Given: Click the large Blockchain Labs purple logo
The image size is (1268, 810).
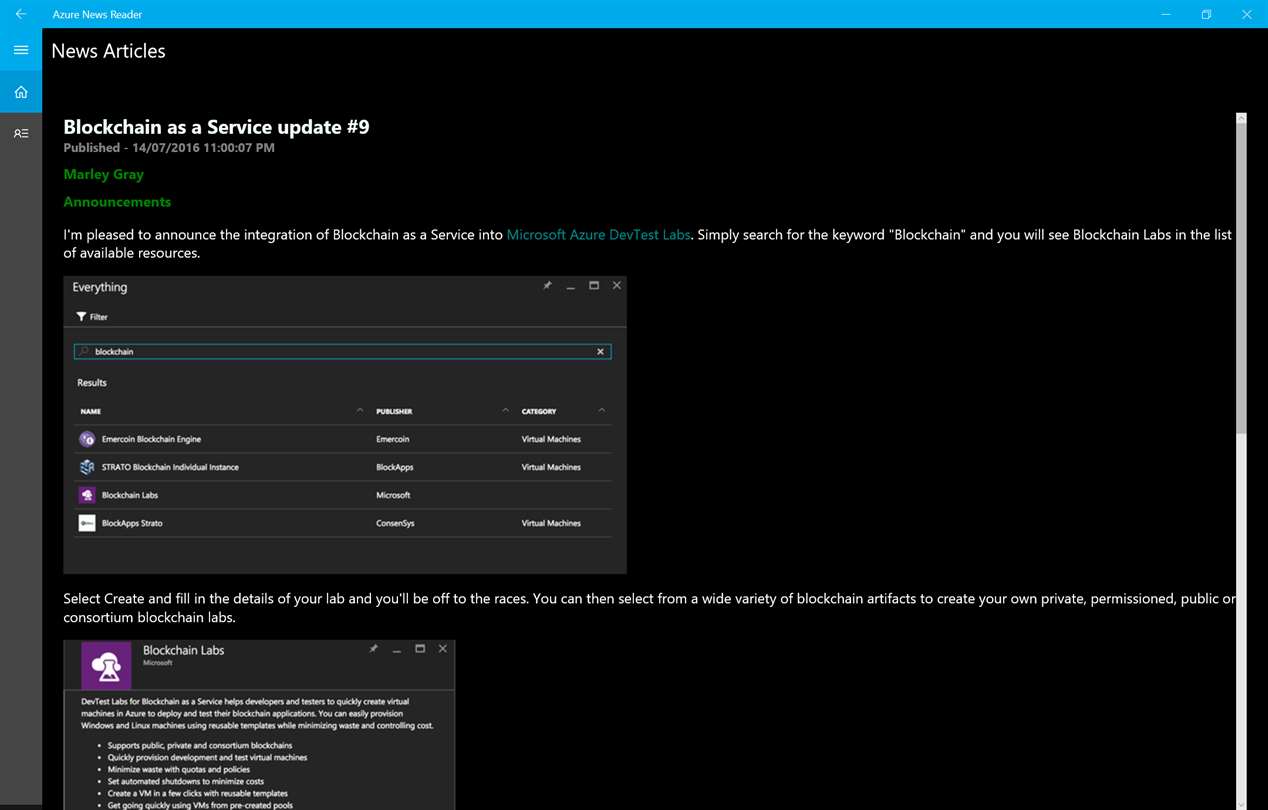Looking at the screenshot, I should coord(106,665).
